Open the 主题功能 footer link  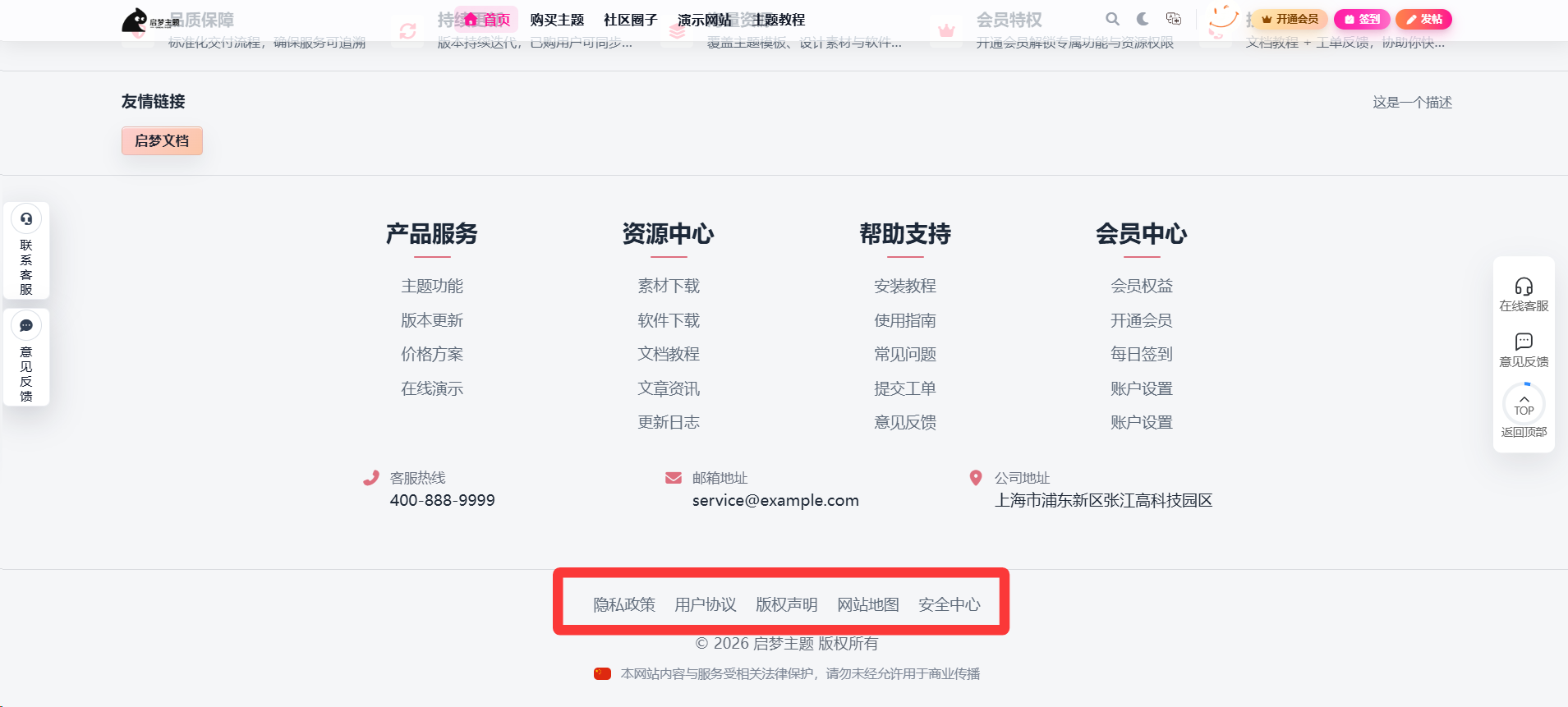click(432, 286)
